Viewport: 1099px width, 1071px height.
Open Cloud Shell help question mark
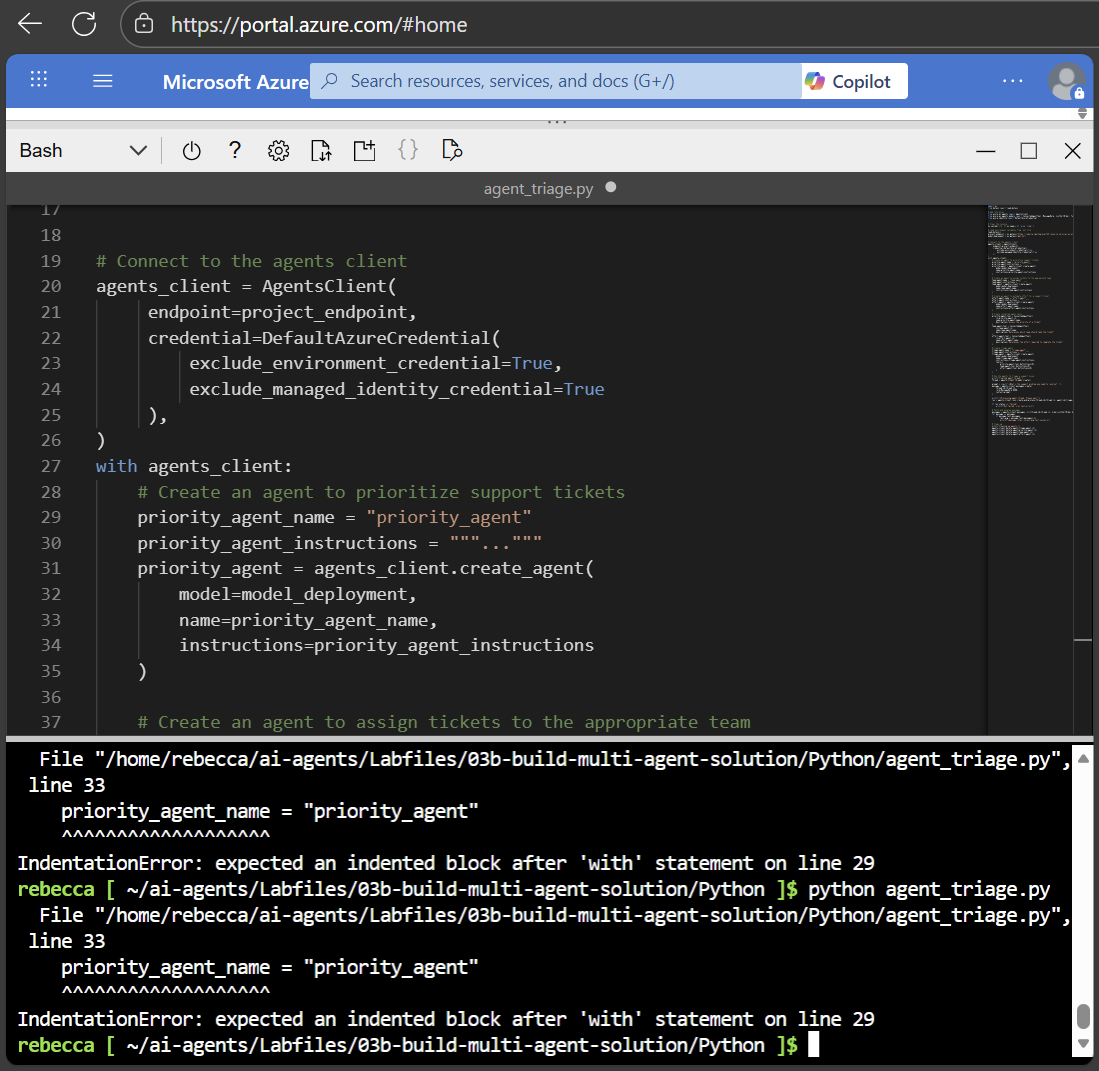235,151
